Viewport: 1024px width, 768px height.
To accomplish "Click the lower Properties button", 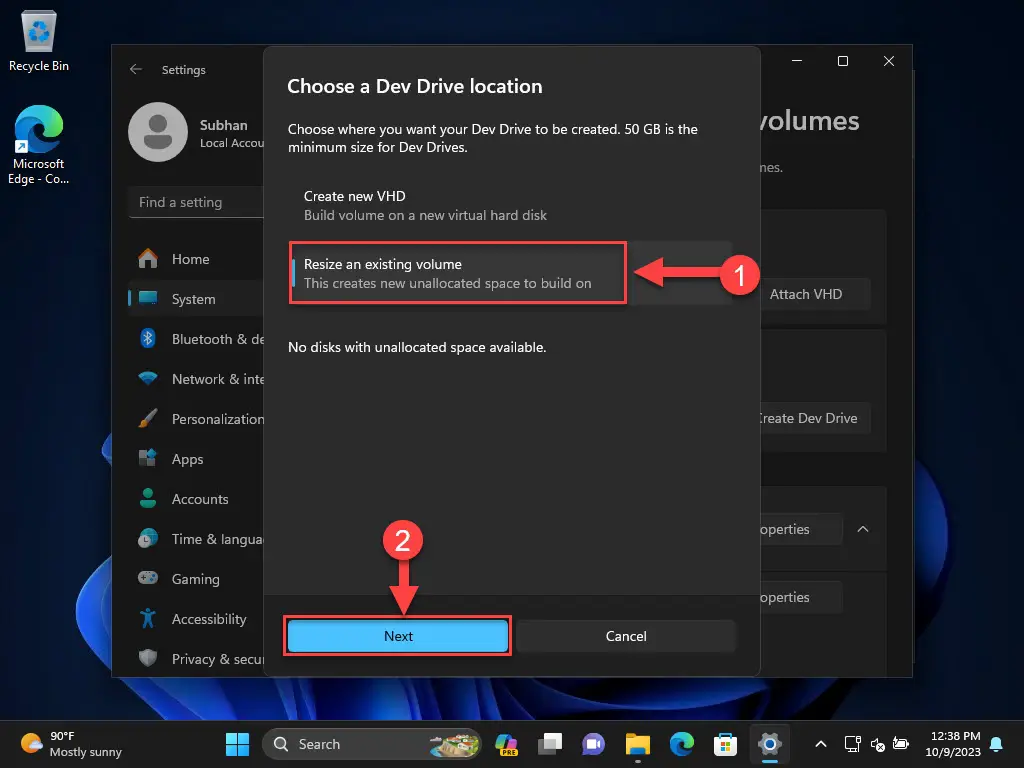I will pos(801,597).
